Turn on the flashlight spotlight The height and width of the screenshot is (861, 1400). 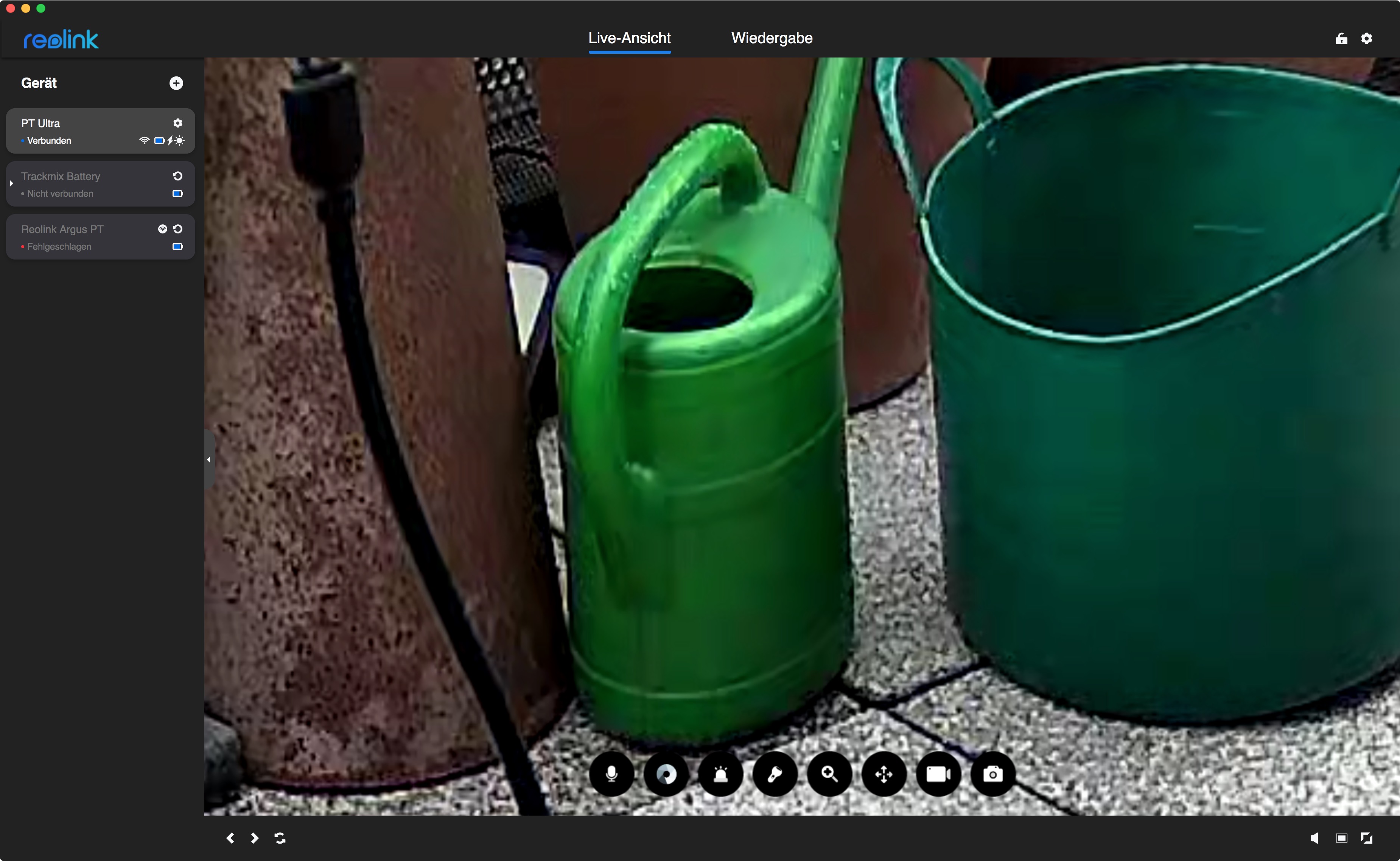775,774
